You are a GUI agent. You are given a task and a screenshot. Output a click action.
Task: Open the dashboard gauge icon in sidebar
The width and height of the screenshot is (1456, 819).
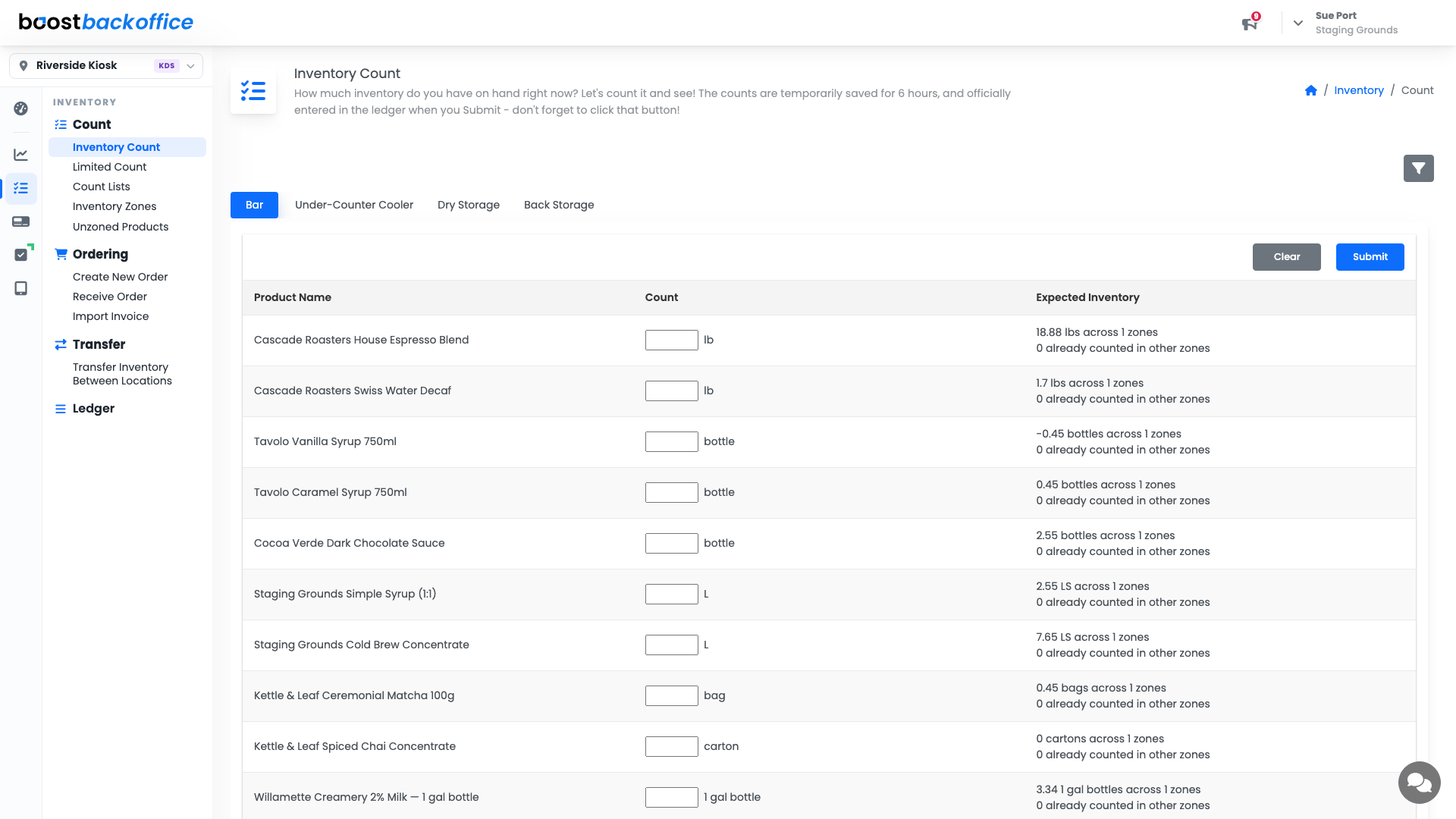click(21, 108)
